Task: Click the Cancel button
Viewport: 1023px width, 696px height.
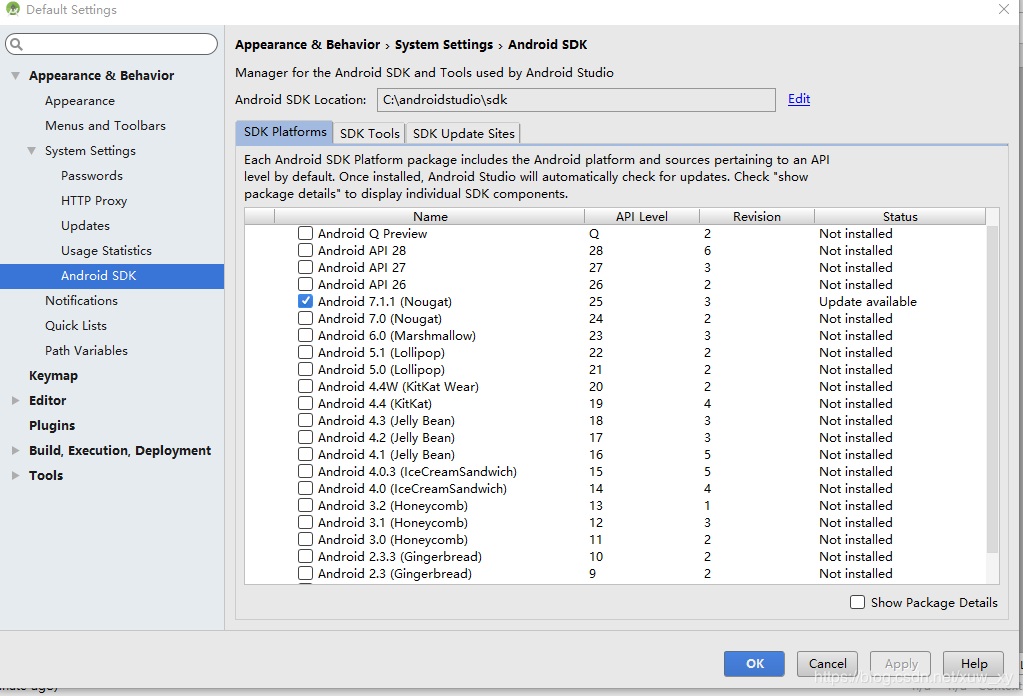Action: 827,663
